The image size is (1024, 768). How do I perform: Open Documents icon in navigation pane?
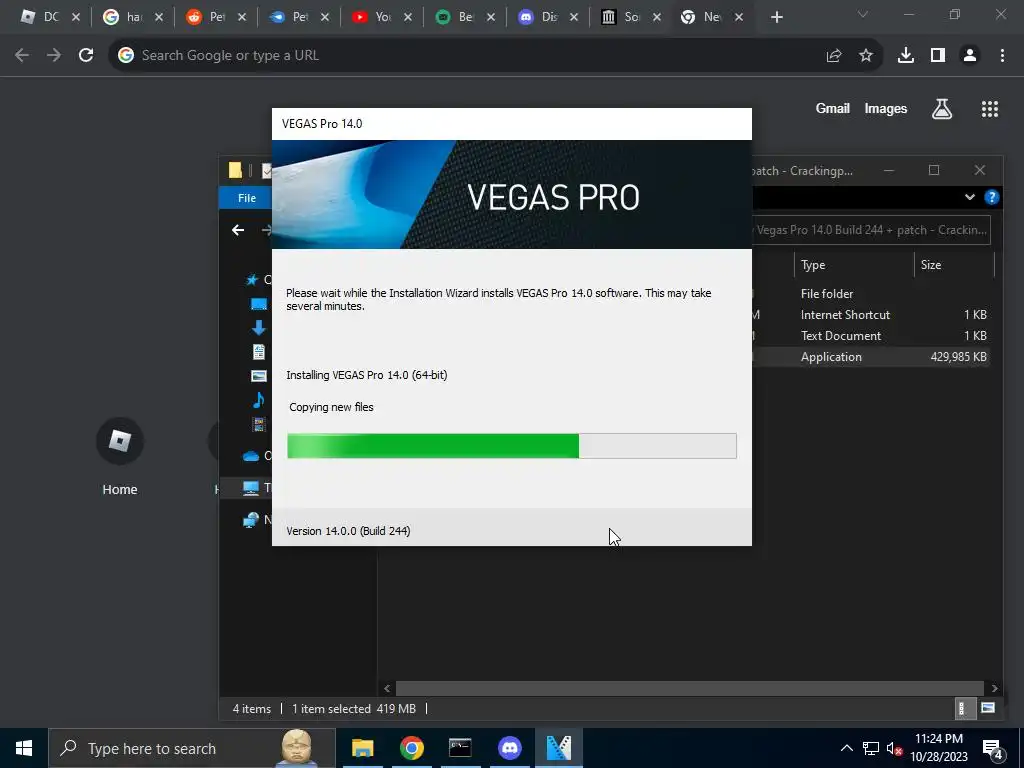[259, 352]
